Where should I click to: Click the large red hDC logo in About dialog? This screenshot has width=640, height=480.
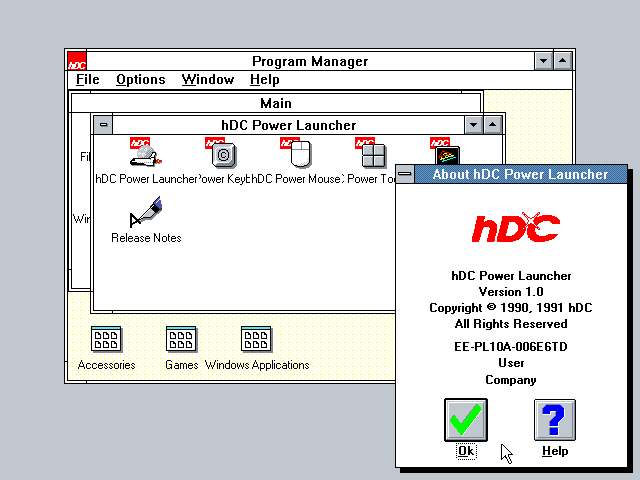pos(515,227)
